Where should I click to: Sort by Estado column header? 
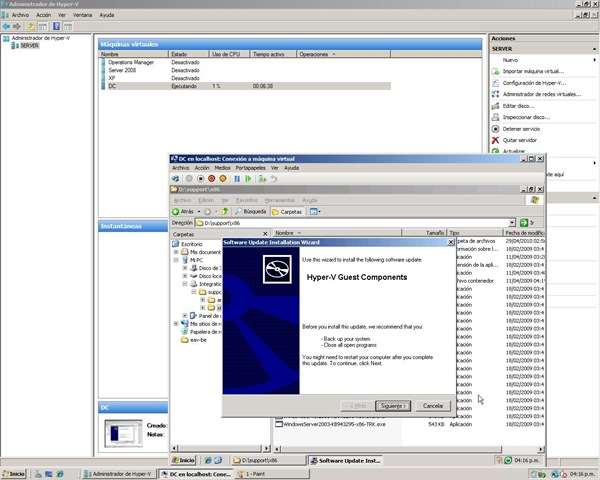click(189, 54)
